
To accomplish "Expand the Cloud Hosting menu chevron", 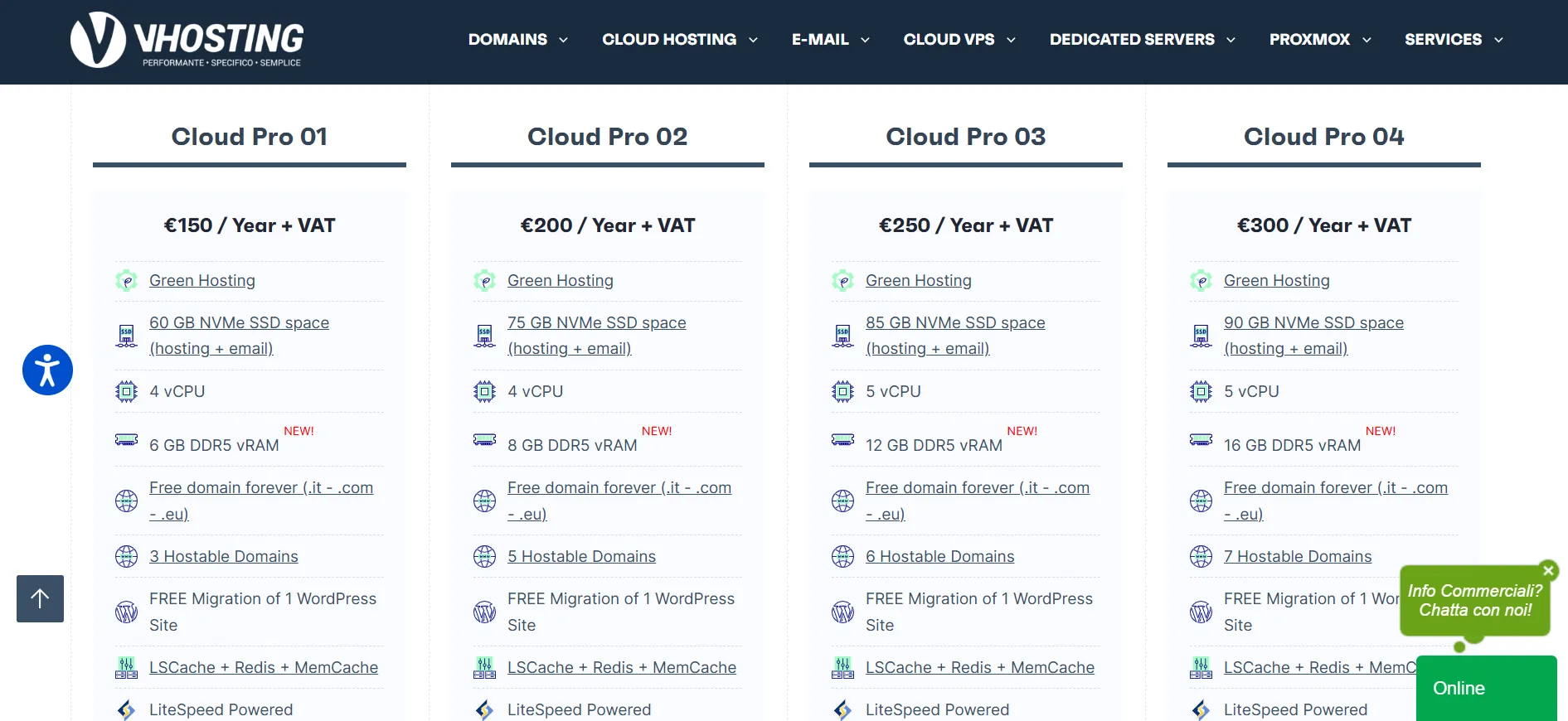I will pyautogui.click(x=753, y=40).
